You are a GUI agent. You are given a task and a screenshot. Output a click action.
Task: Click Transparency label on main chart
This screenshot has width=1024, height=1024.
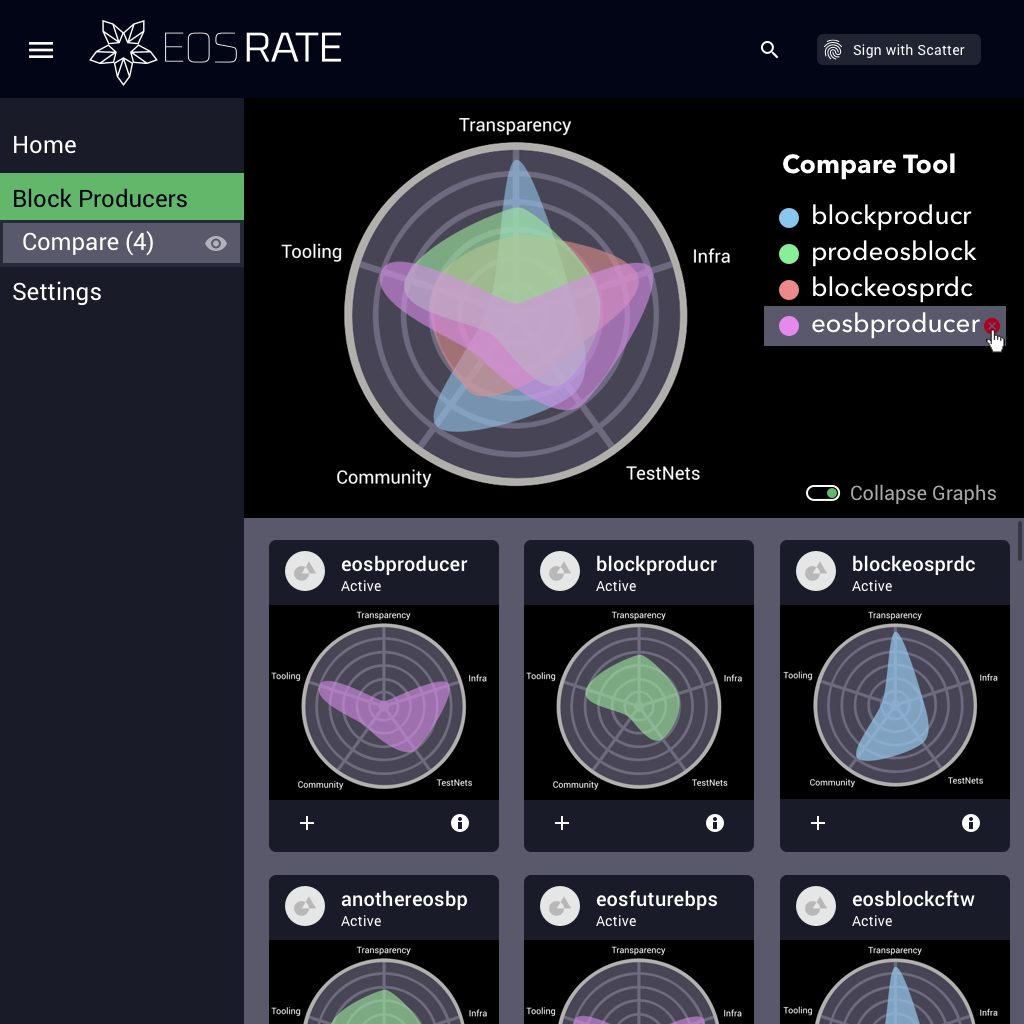pos(515,125)
